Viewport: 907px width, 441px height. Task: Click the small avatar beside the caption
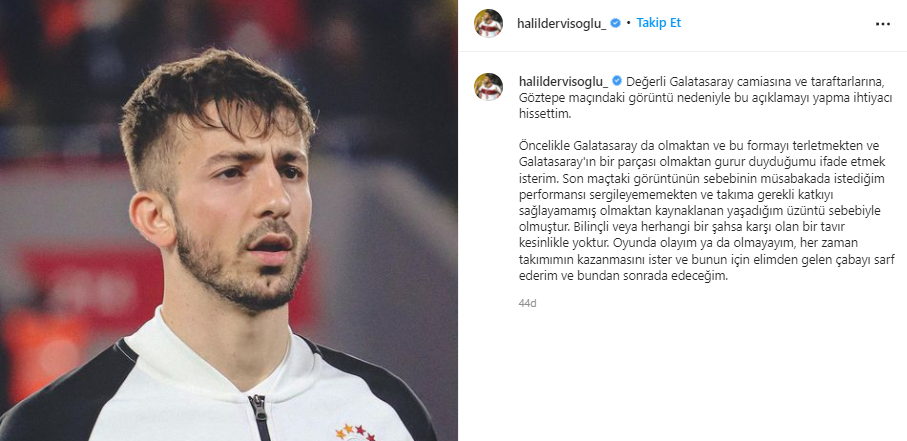tap(488, 87)
